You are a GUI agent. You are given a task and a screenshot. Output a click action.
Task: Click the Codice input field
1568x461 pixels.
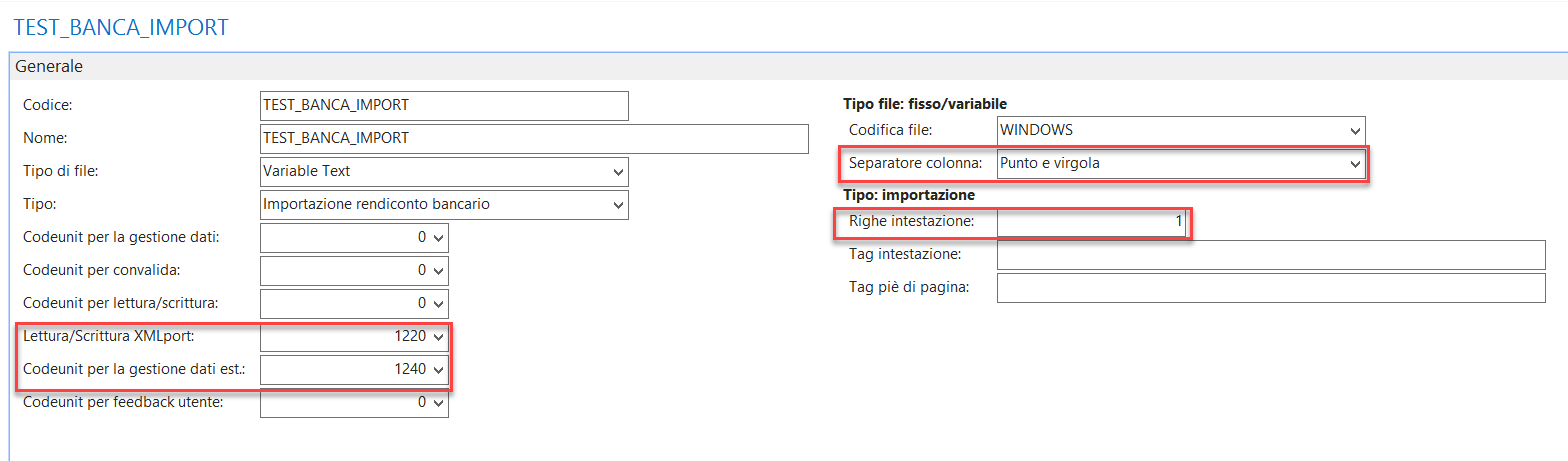tap(444, 105)
